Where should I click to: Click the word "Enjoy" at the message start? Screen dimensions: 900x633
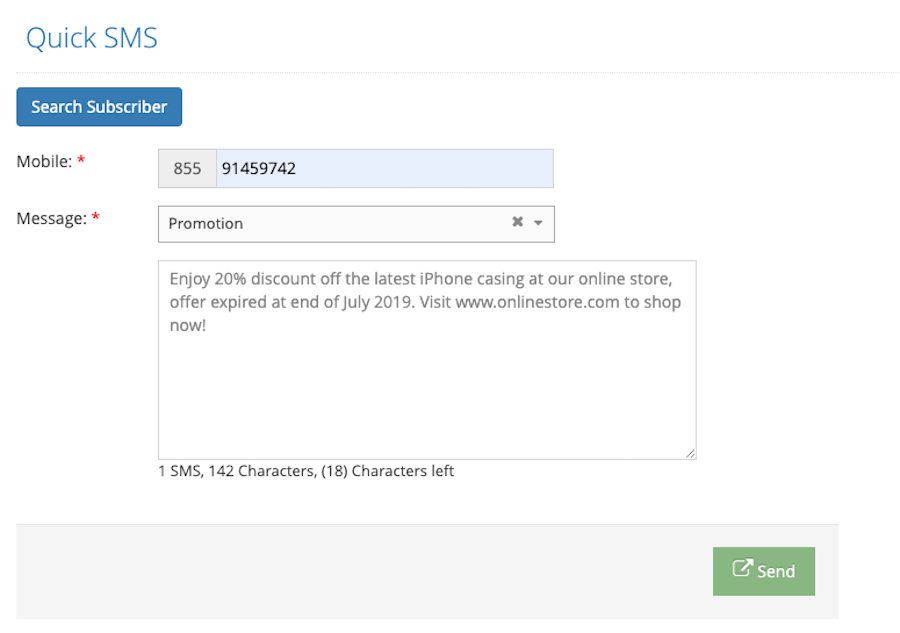click(x=190, y=279)
